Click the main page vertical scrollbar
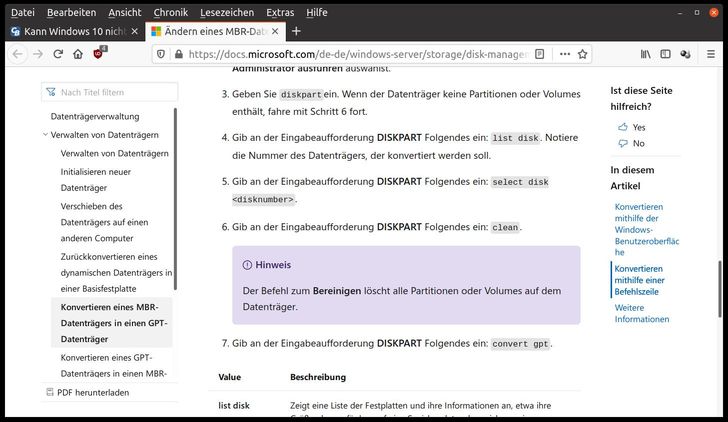This screenshot has width=728, height=422. [720, 289]
